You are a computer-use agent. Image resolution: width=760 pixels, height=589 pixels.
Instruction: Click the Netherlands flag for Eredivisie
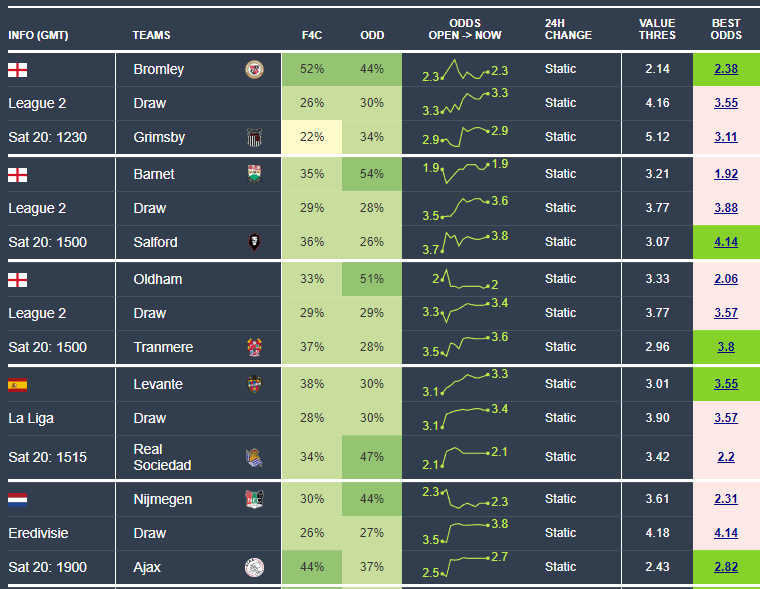coord(18,500)
